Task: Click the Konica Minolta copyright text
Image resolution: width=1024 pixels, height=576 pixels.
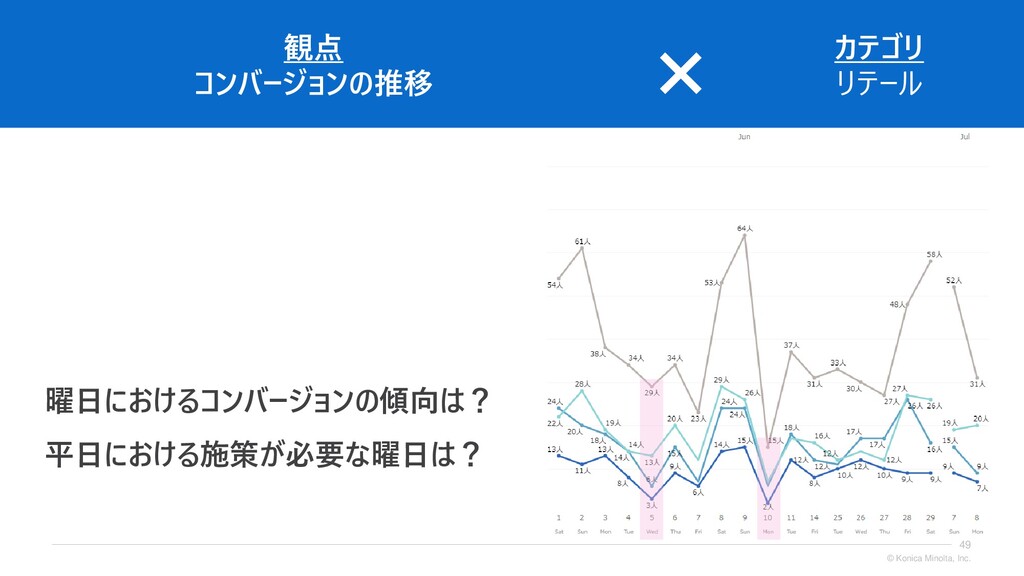Action: tap(929, 558)
